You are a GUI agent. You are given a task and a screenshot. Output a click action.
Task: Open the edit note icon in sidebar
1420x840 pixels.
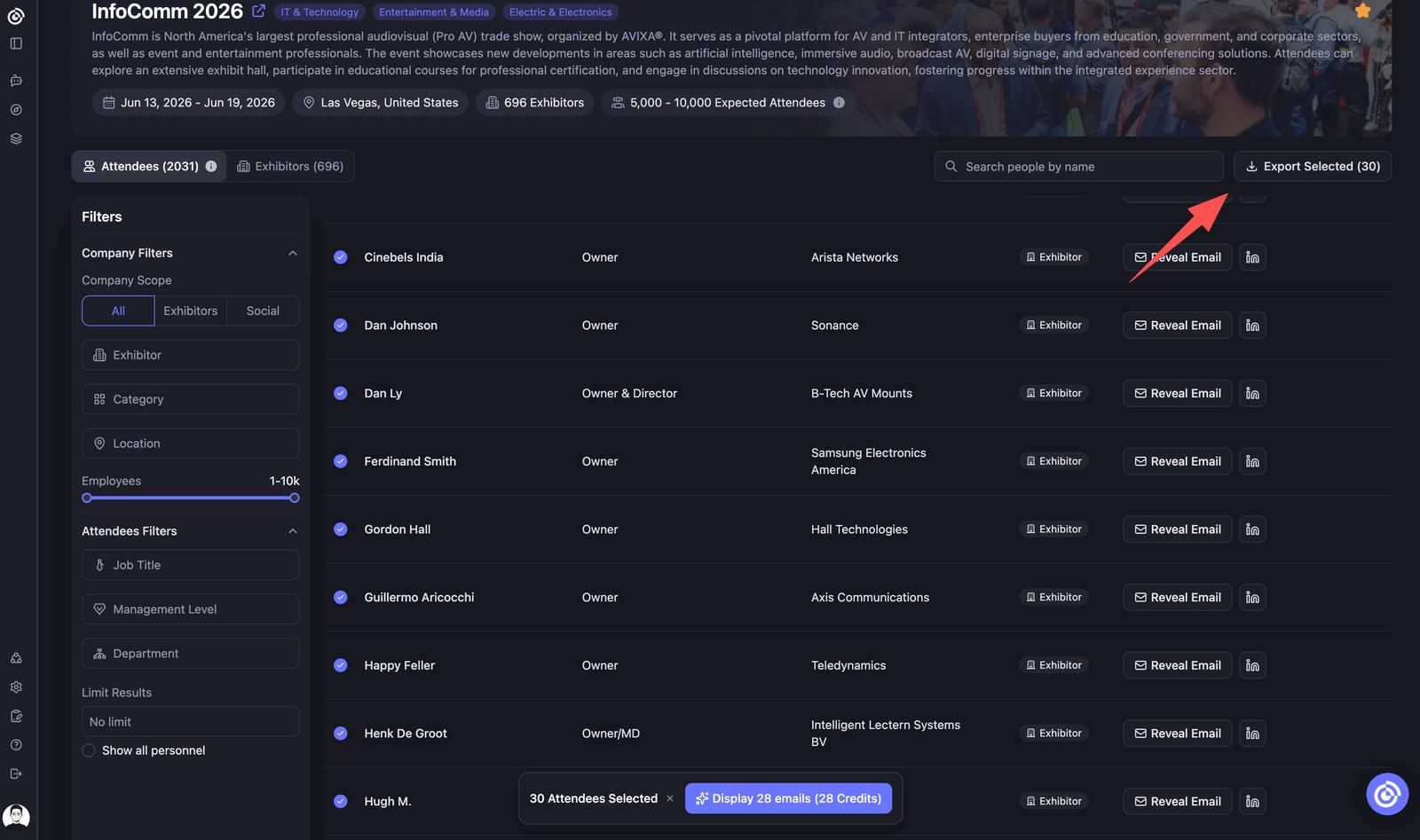pyautogui.click(x=16, y=716)
